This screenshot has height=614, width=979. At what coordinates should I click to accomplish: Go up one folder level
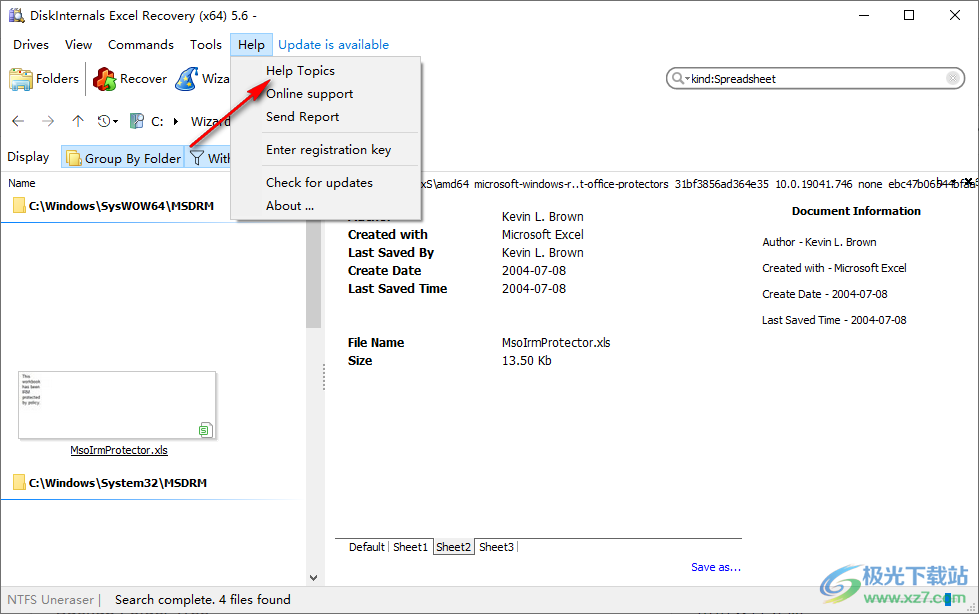tap(77, 121)
